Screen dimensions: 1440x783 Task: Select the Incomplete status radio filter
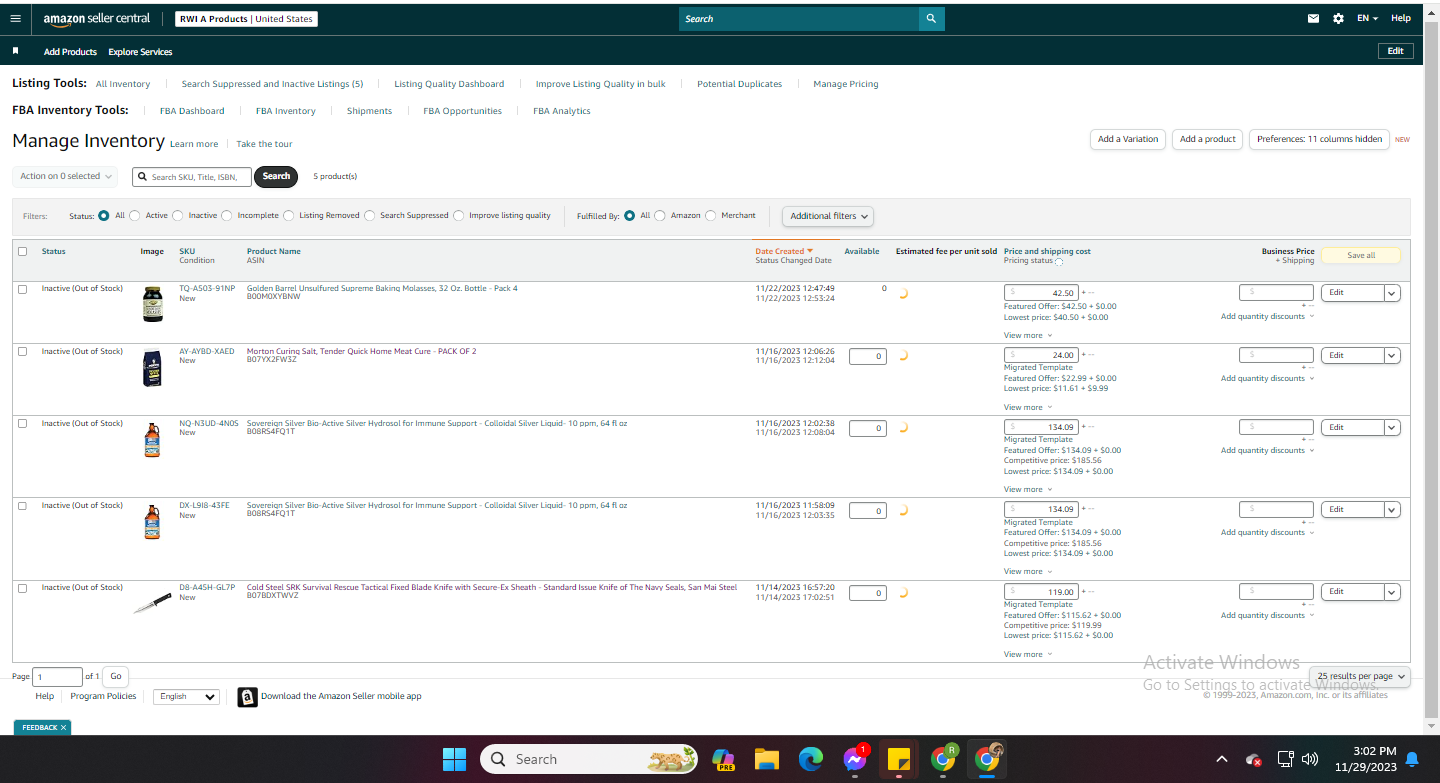(227, 215)
